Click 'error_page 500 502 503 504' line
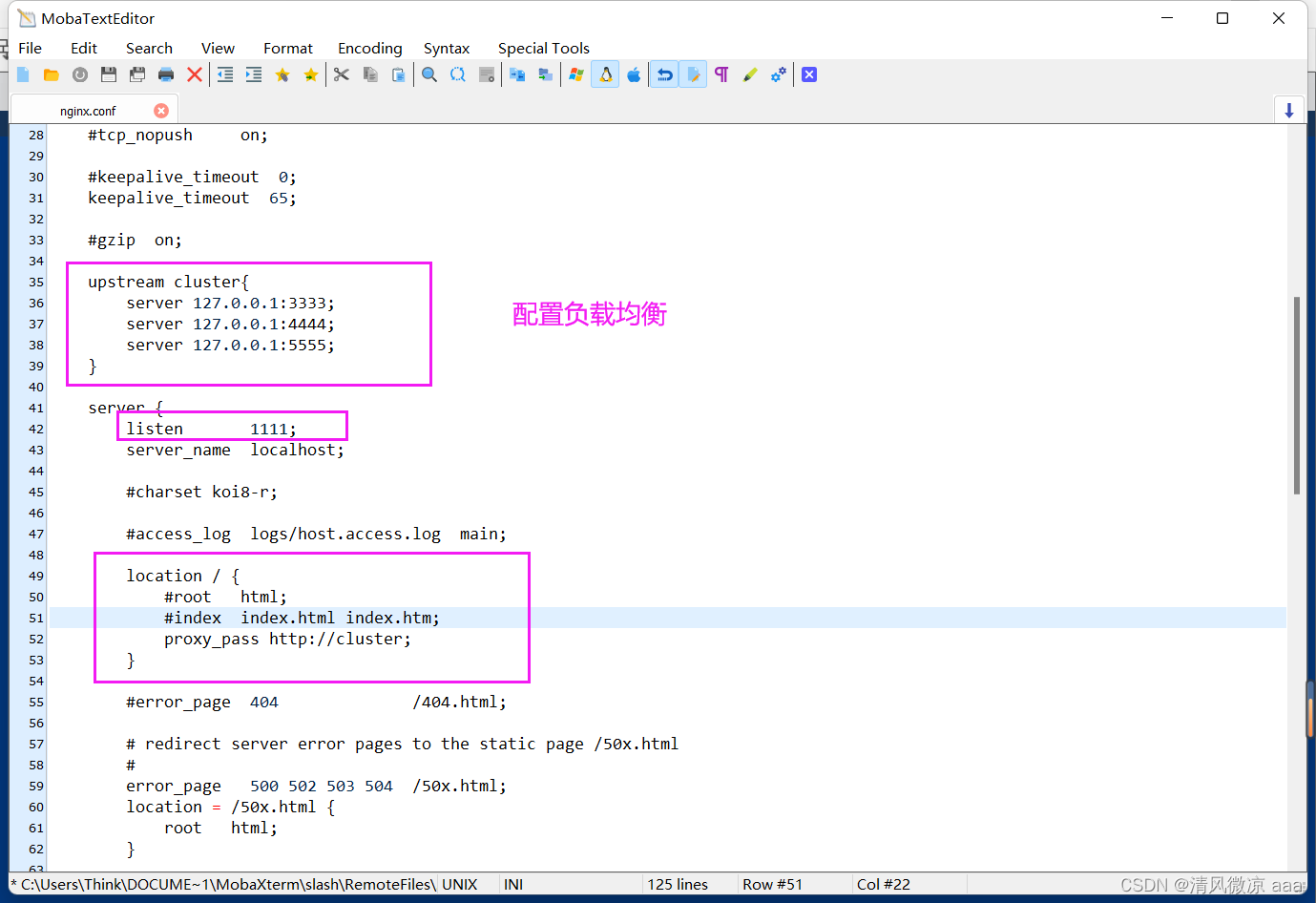1316x903 pixels. click(x=317, y=786)
